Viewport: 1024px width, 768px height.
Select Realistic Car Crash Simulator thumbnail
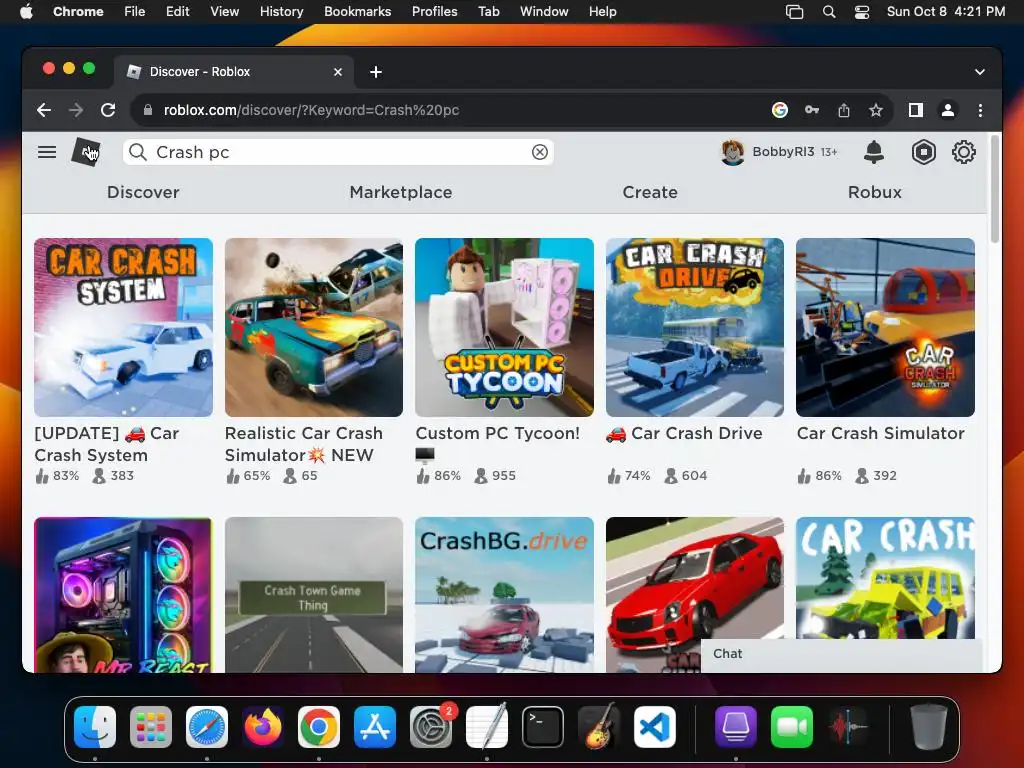(314, 327)
